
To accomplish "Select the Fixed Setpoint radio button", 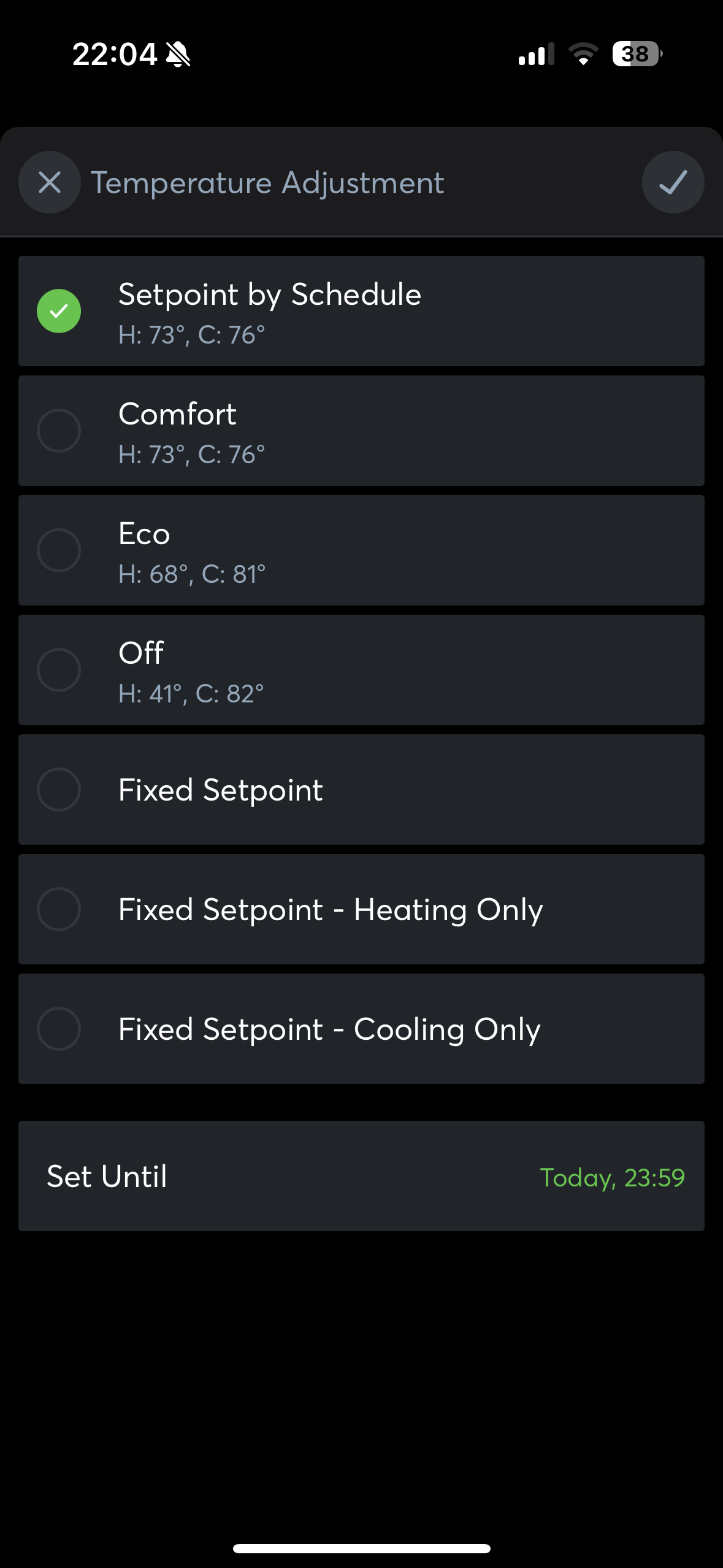I will [x=59, y=790].
